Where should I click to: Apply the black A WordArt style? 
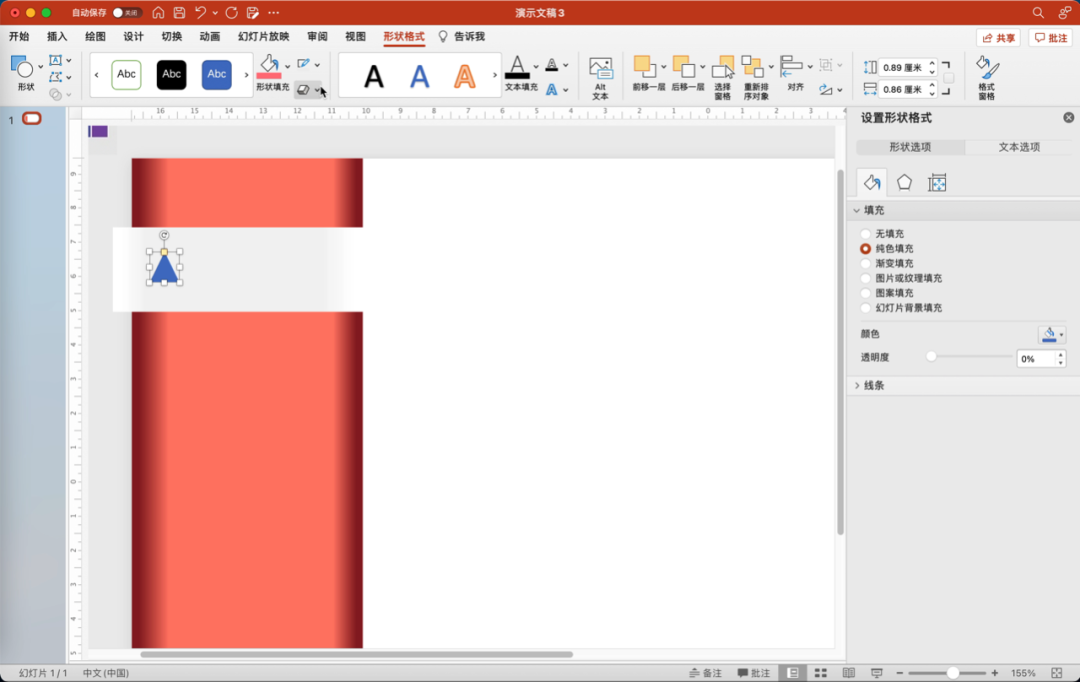click(x=374, y=76)
